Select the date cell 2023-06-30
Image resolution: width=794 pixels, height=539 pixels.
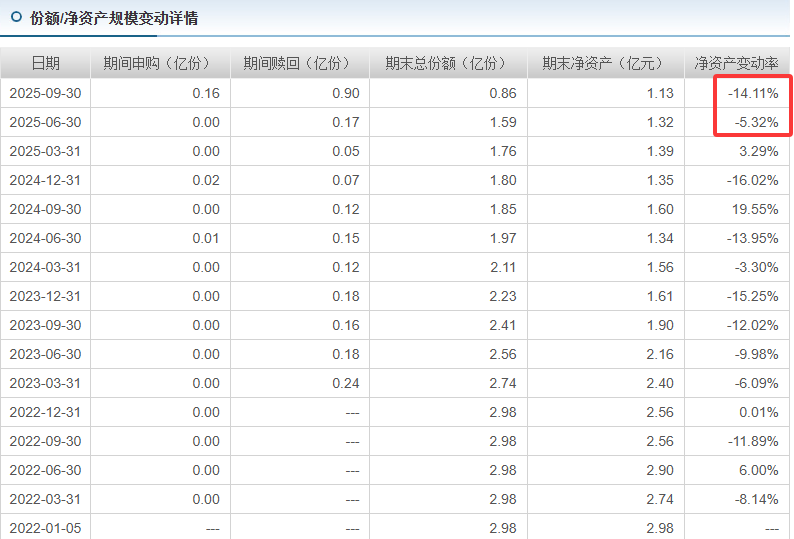(x=45, y=354)
